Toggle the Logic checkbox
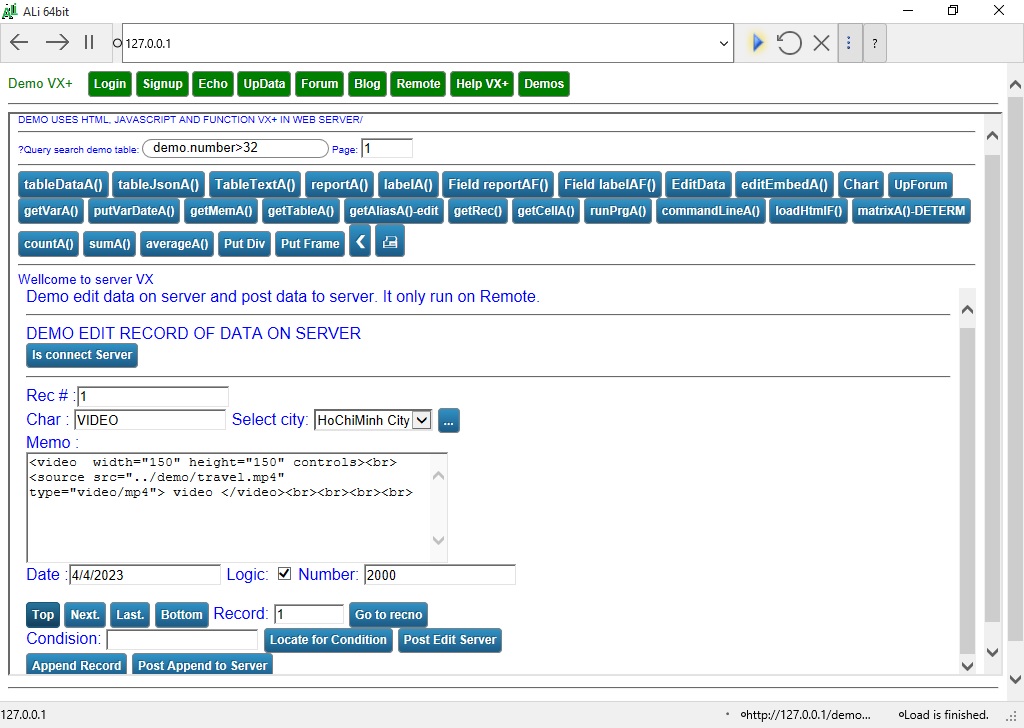Image resolution: width=1024 pixels, height=728 pixels. click(x=284, y=574)
